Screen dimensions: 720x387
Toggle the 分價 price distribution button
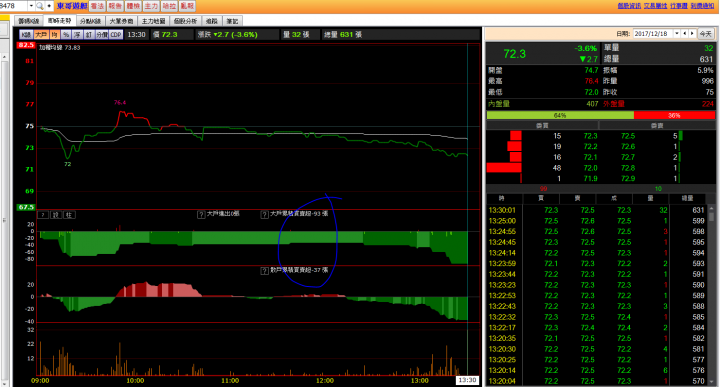click(102, 34)
